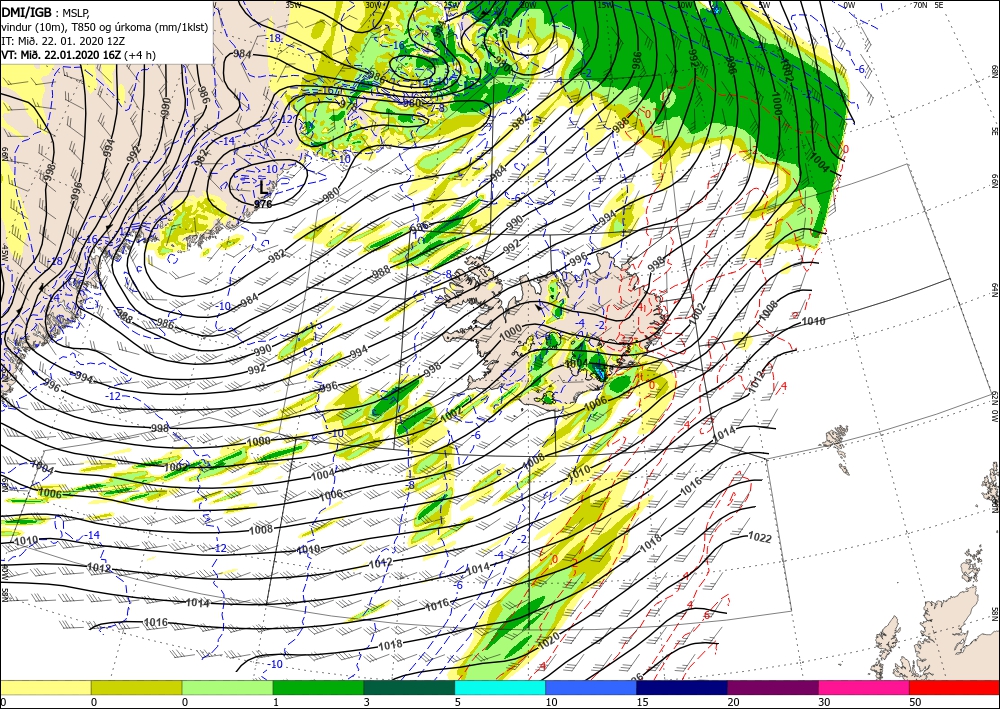The image size is (1000, 709).
Task: Click the '35W' longitude label
Action: (293, 5)
